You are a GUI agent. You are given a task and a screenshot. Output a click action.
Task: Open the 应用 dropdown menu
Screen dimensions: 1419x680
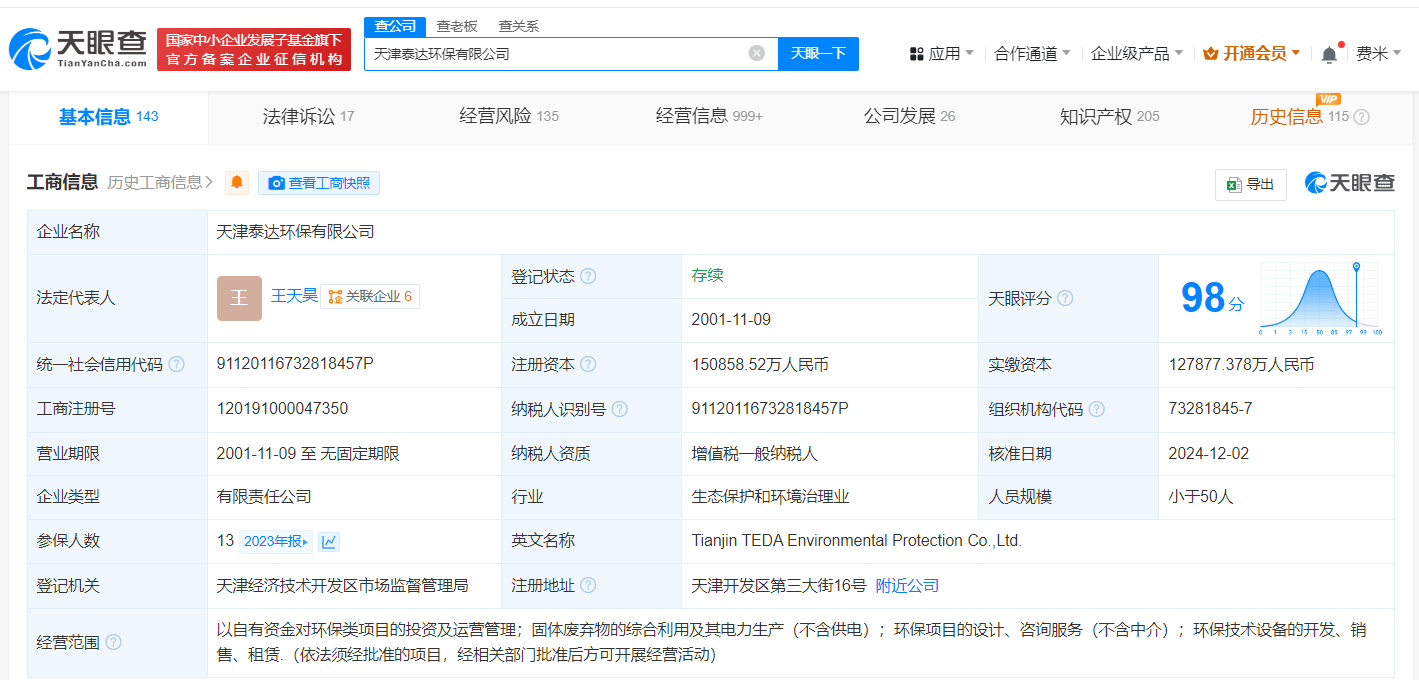coord(941,54)
